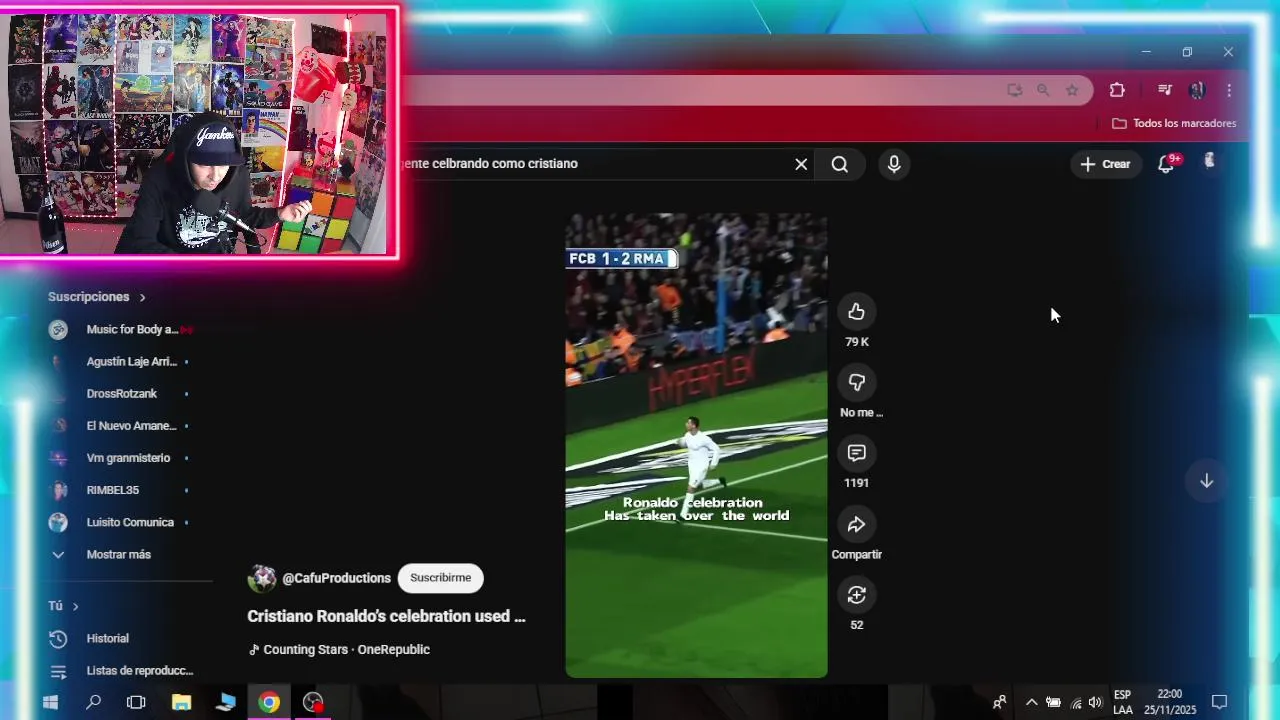The height and width of the screenshot is (720, 1280).
Task: Open Todos los marcadores folder
Action: click(x=1174, y=123)
